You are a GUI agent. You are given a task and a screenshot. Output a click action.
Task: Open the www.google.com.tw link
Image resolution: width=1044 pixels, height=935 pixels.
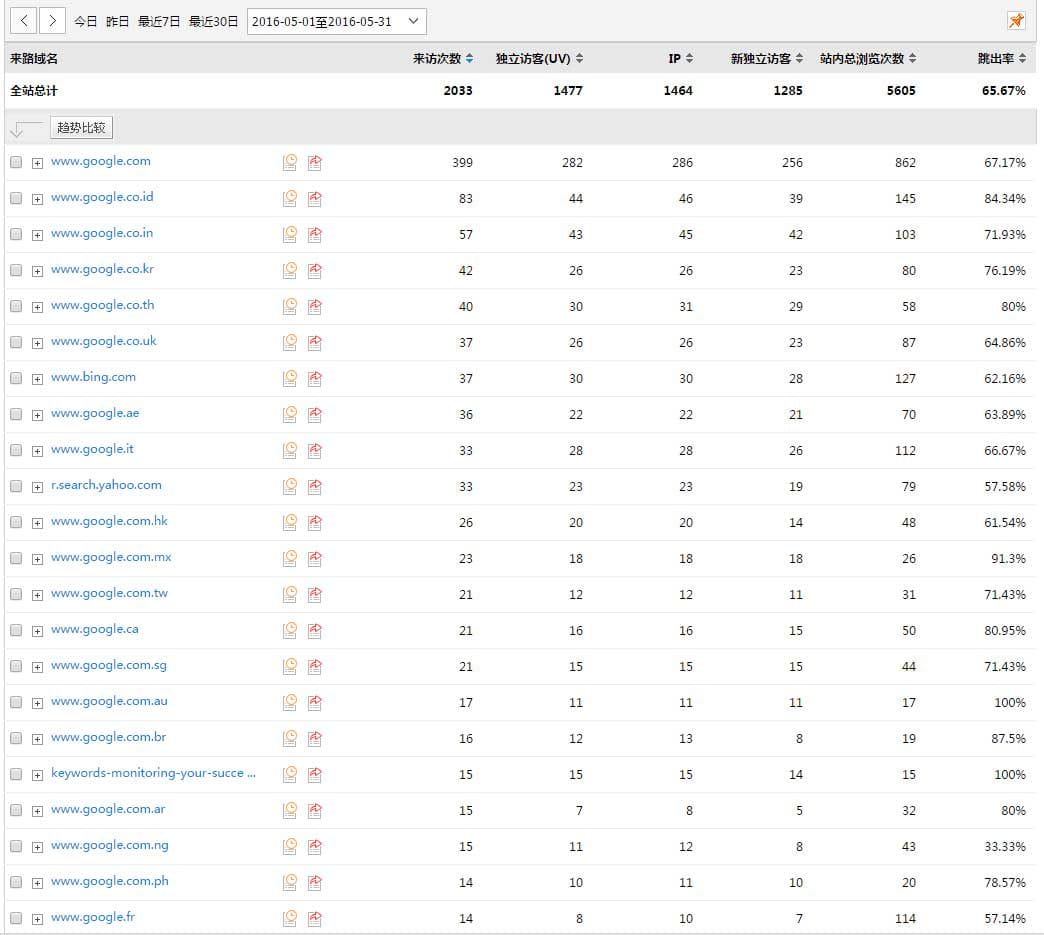point(109,593)
